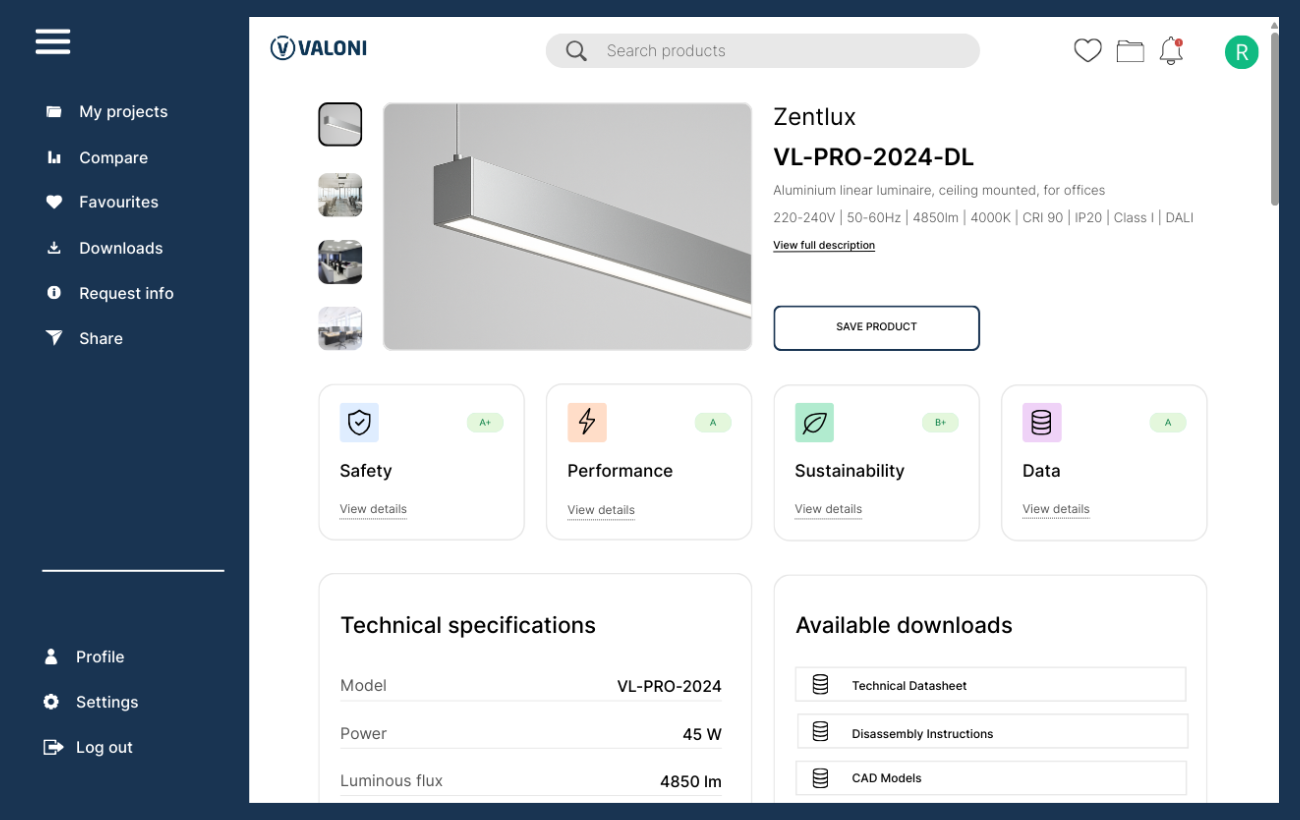The width and height of the screenshot is (1300, 820).
Task: Select the third dark office thumbnail
Action: pos(340,262)
